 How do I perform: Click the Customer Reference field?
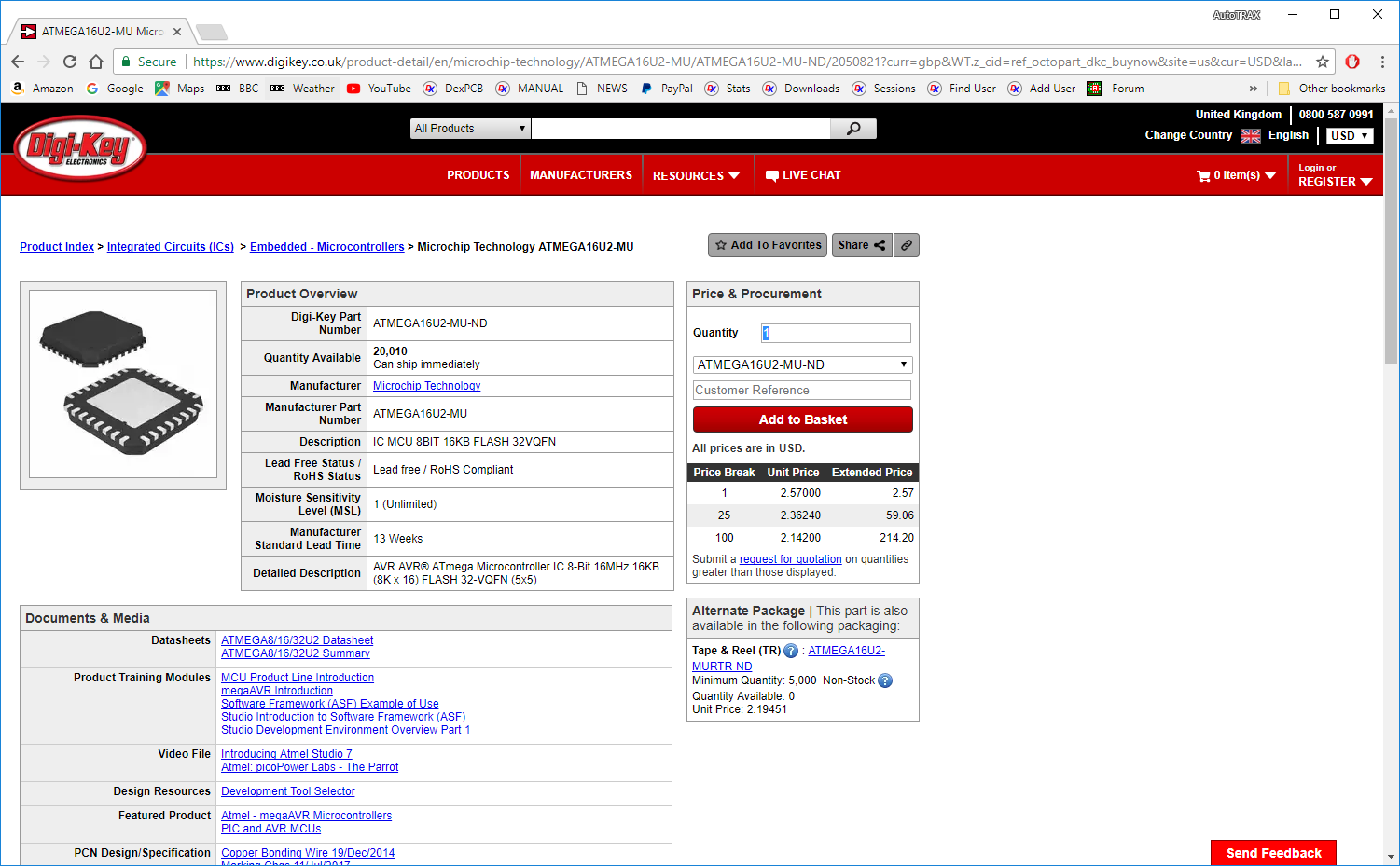pyautogui.click(x=802, y=391)
